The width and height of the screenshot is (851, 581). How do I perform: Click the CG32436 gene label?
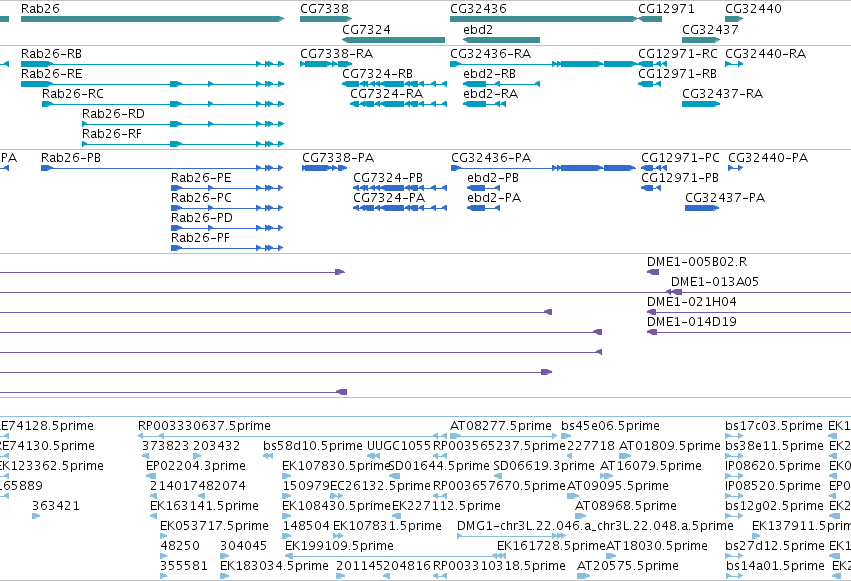tap(478, 9)
